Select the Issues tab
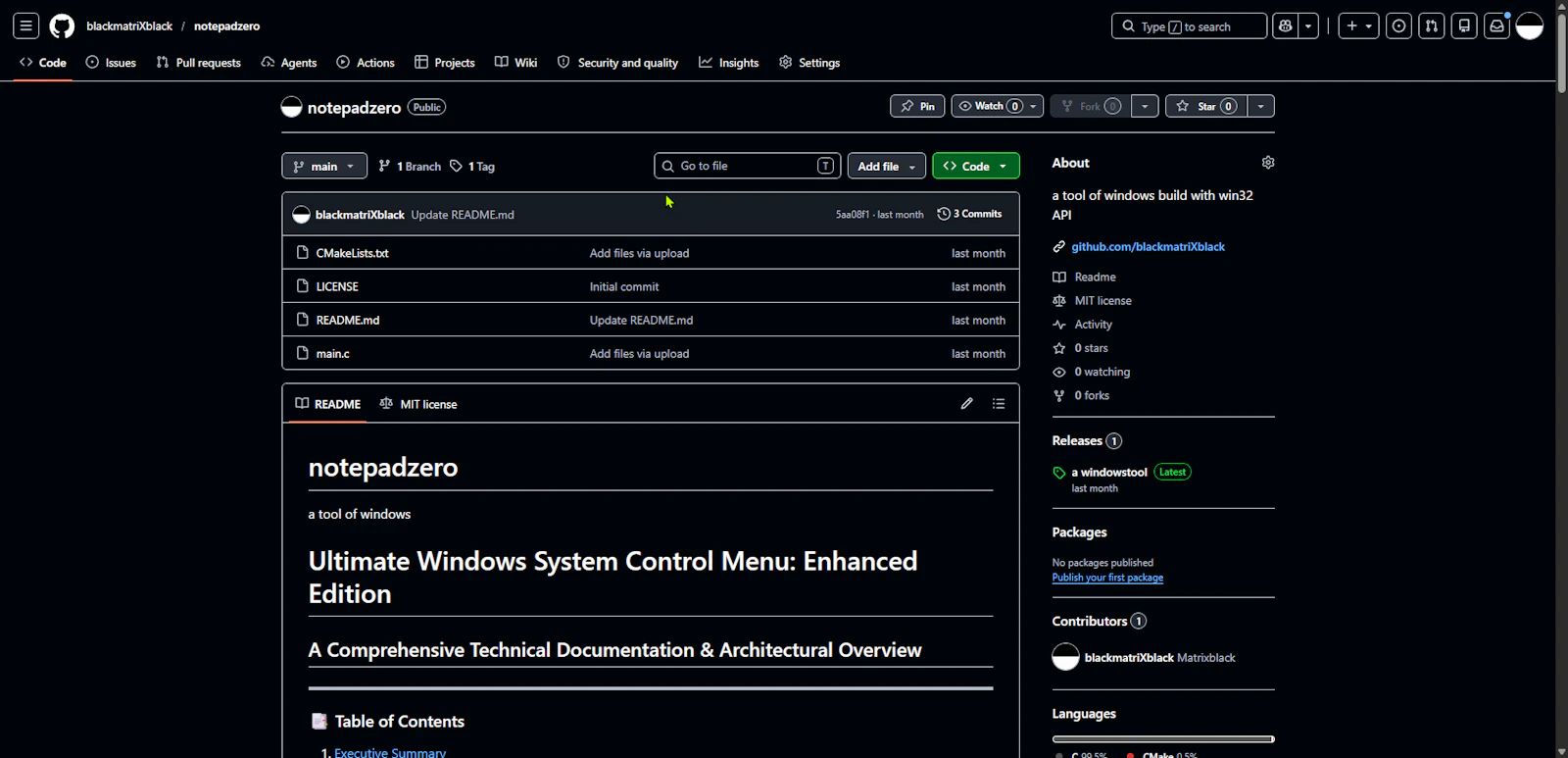Viewport: 1568px width, 758px height. 111,63
